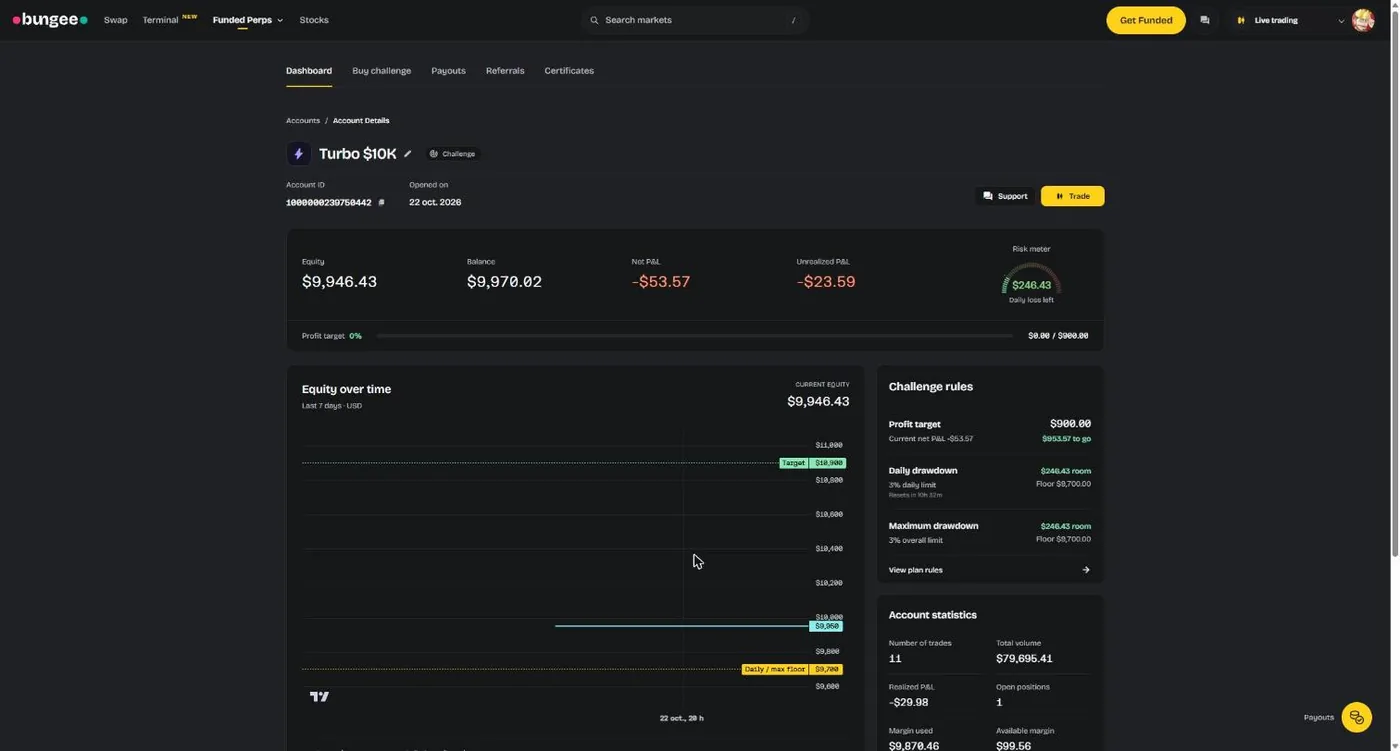Open the chat messages icon in header
Viewport: 1400px width, 751px height.
(1205, 20)
